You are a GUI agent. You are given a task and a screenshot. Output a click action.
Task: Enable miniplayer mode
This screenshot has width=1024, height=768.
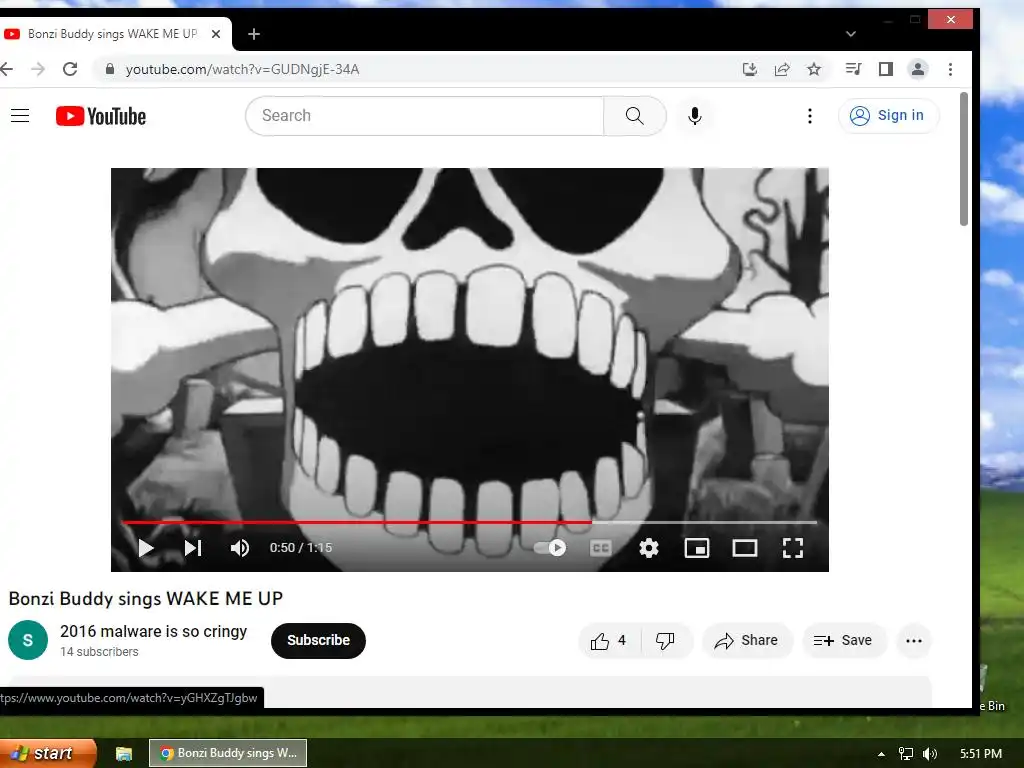coord(697,548)
